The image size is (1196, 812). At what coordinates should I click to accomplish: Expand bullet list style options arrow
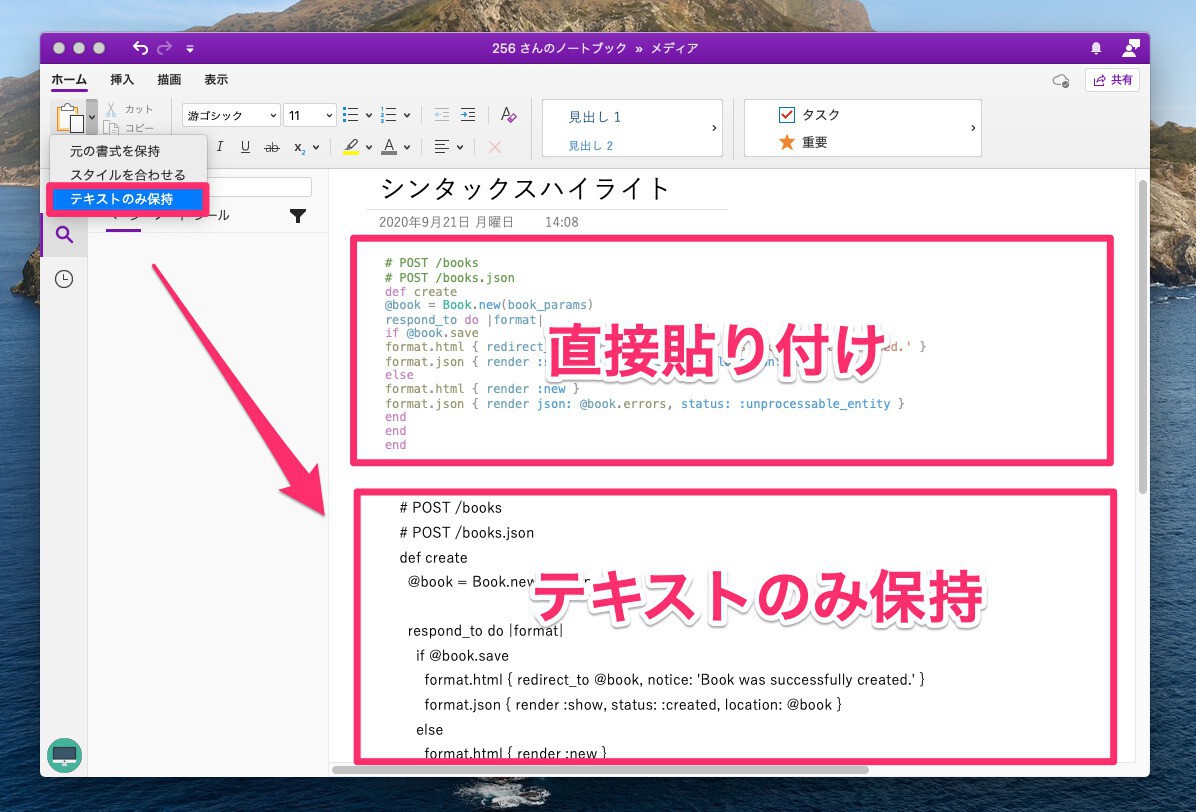[x=368, y=116]
